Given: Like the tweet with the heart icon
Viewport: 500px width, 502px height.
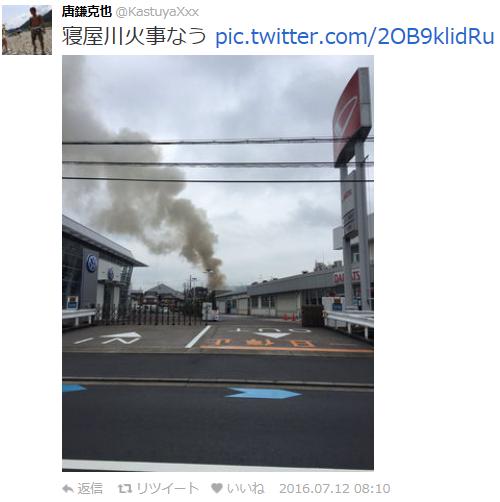Looking at the screenshot, I should 217,488.
